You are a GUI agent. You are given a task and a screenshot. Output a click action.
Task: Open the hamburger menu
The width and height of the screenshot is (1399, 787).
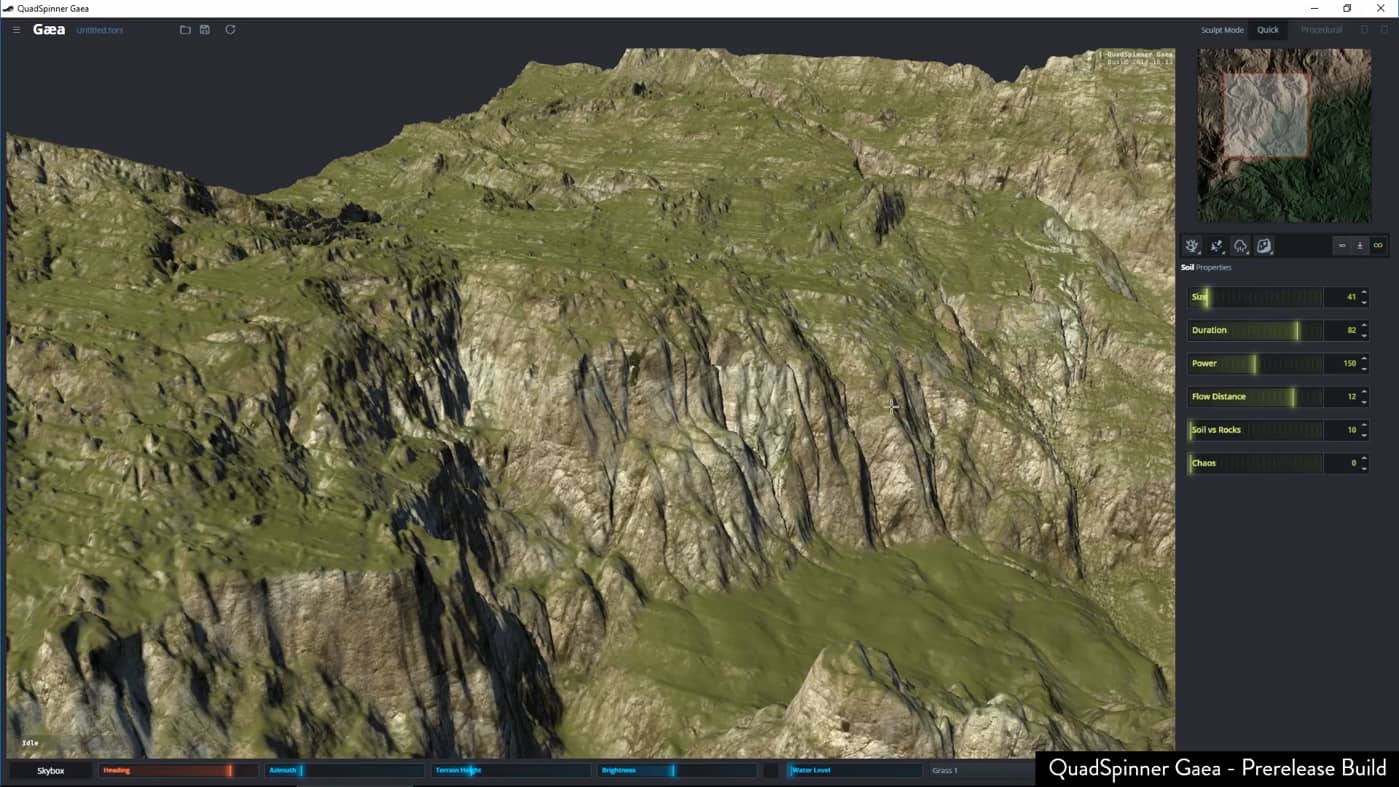tap(16, 30)
